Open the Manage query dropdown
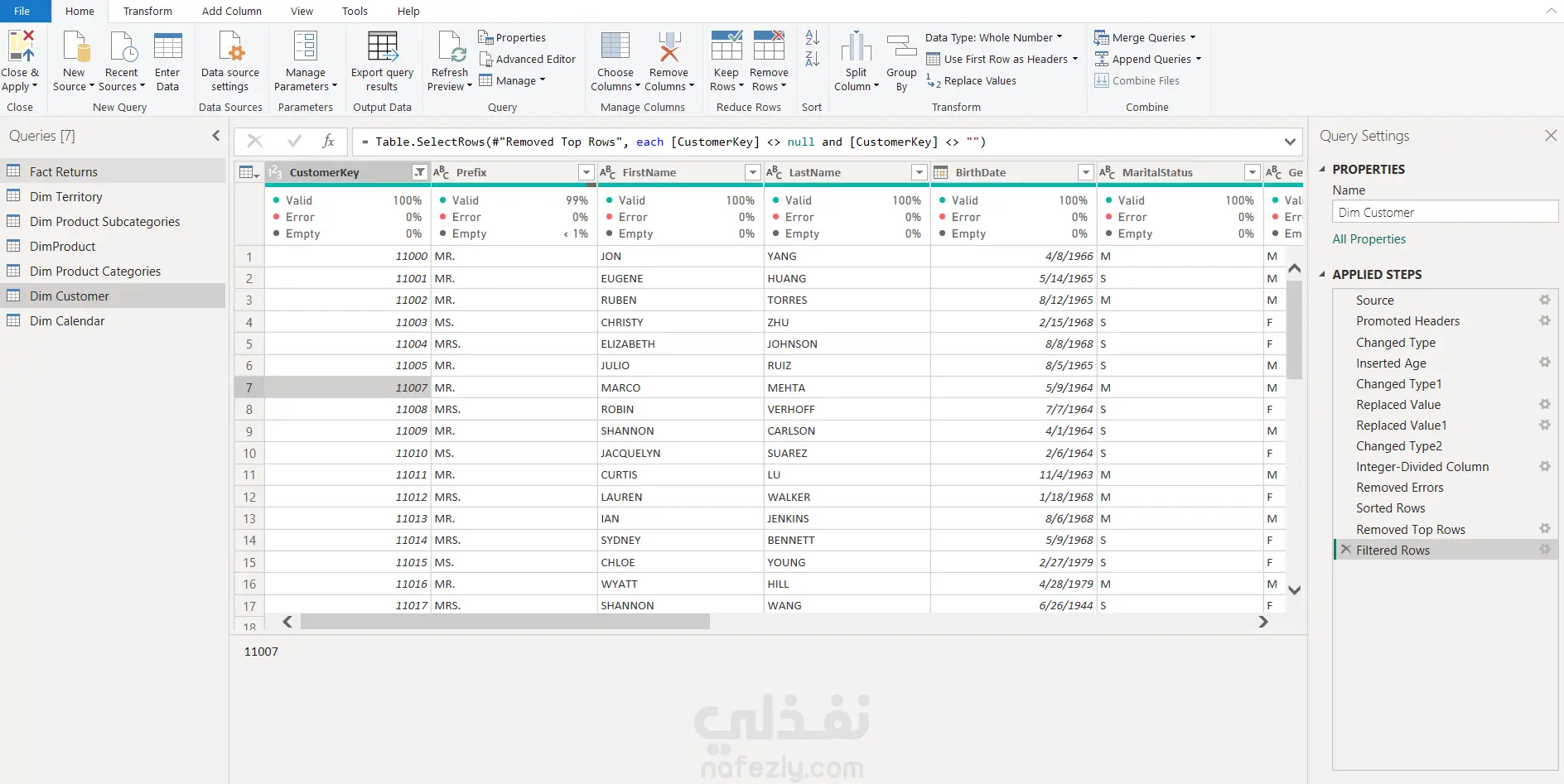Image resolution: width=1564 pixels, height=784 pixels. (x=512, y=80)
